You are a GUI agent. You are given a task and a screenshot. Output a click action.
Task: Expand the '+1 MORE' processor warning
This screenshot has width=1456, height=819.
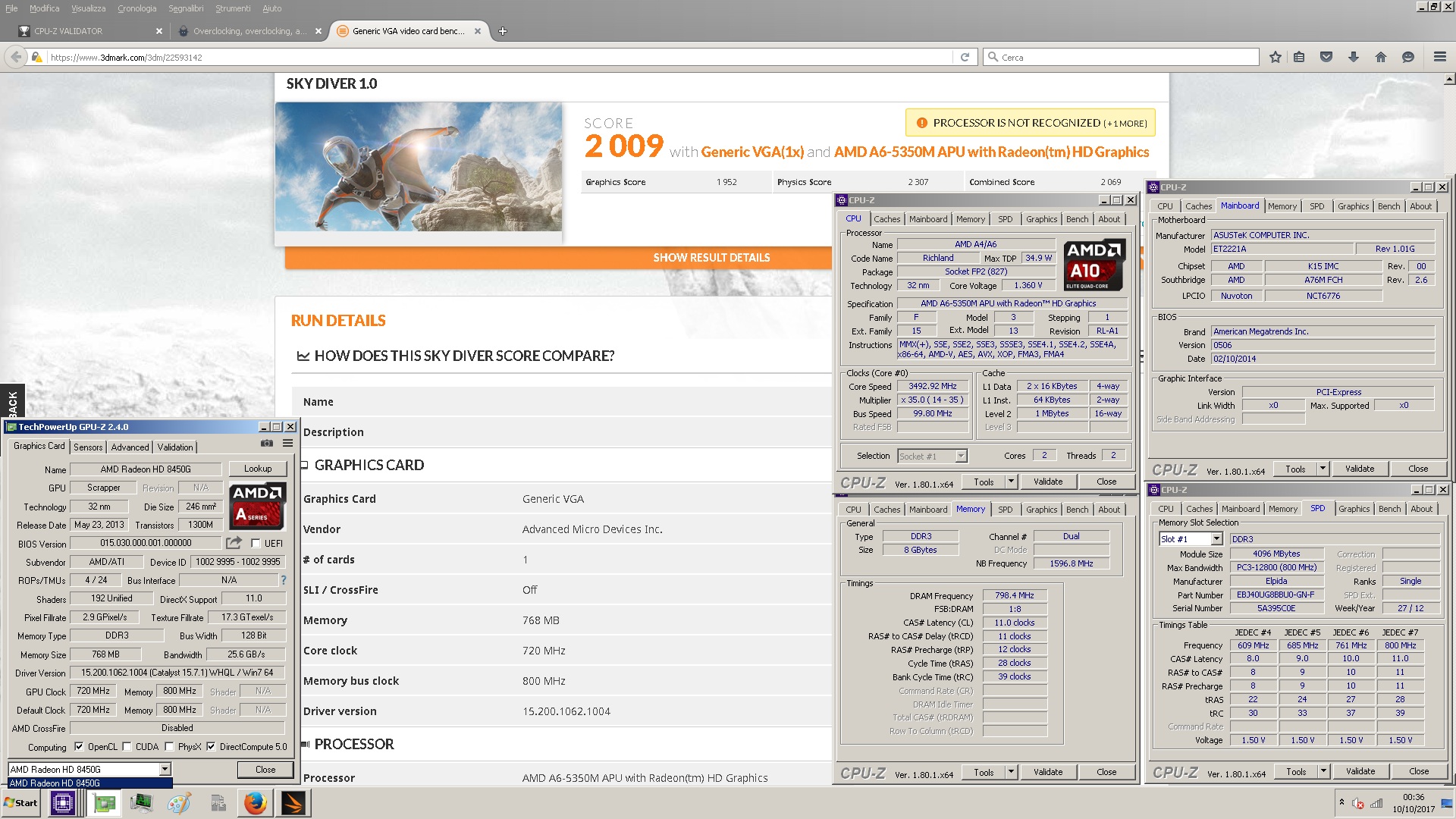[x=1125, y=124]
